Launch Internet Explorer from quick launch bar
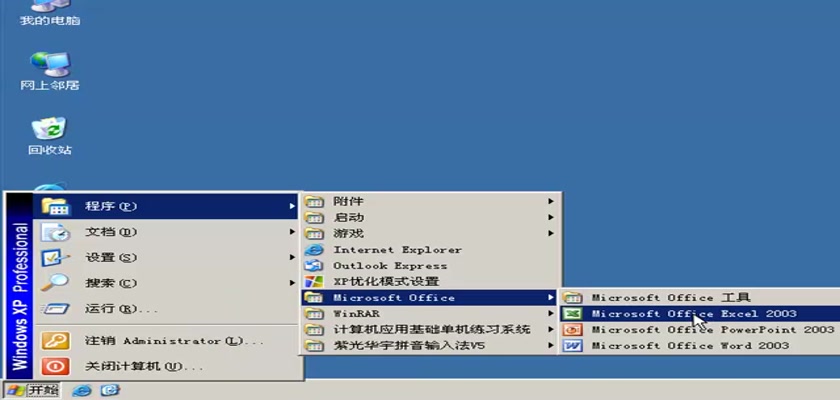This screenshot has height=400, width=840. point(81,390)
